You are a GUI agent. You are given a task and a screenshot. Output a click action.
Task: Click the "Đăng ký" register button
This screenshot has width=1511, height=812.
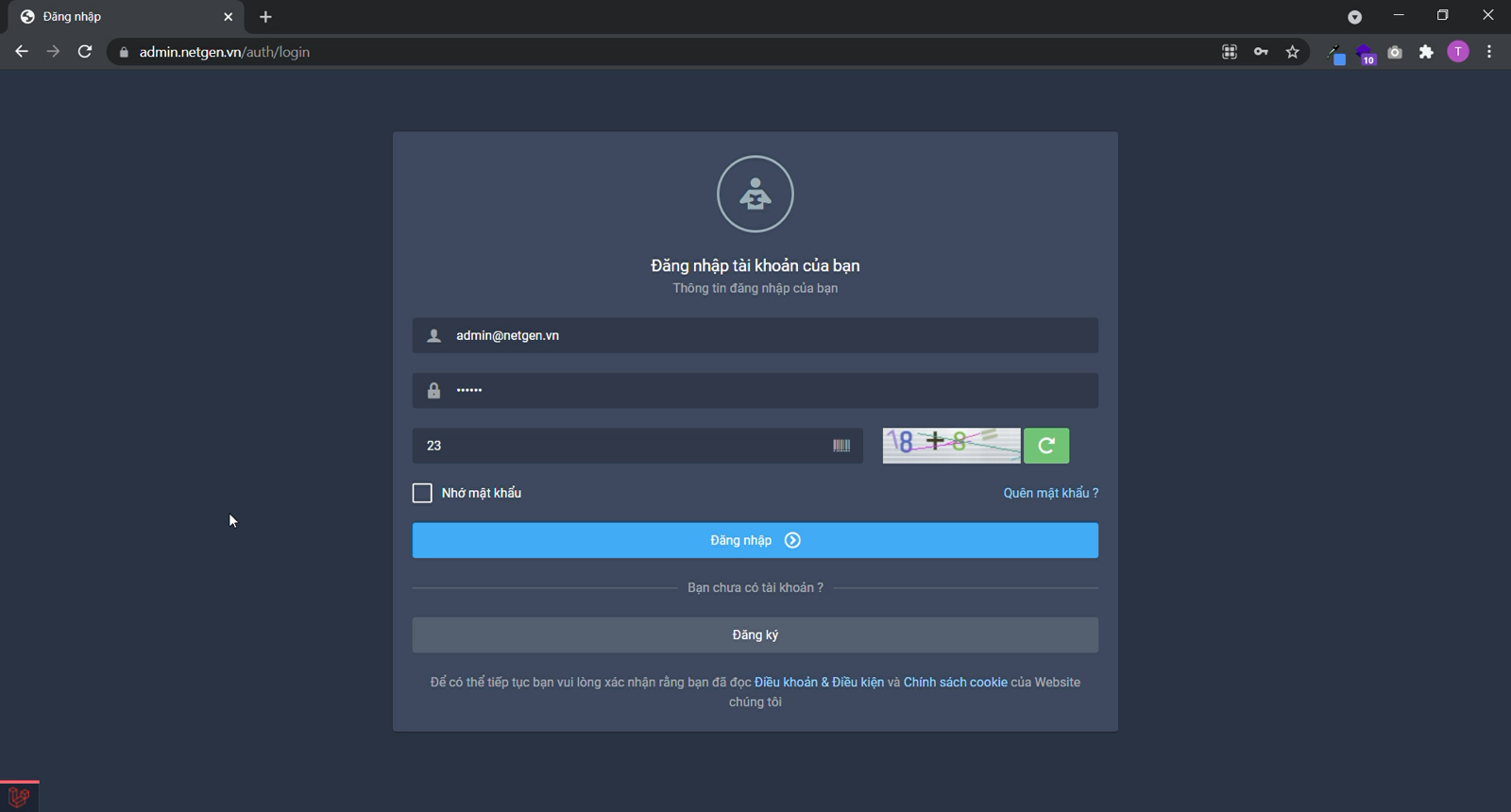755,635
